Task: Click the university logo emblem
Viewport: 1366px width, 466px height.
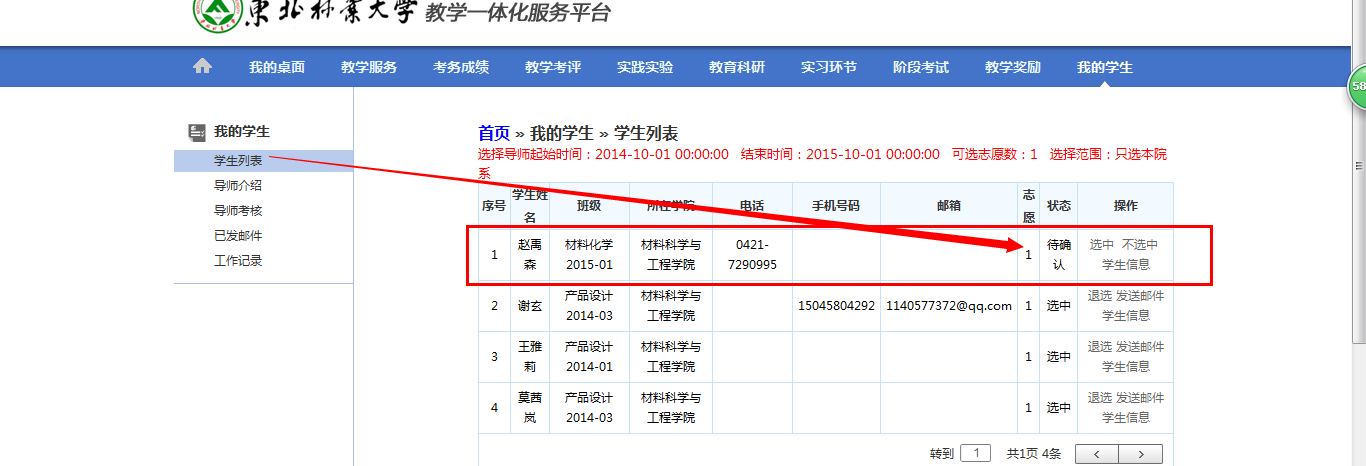Action: 214,12
